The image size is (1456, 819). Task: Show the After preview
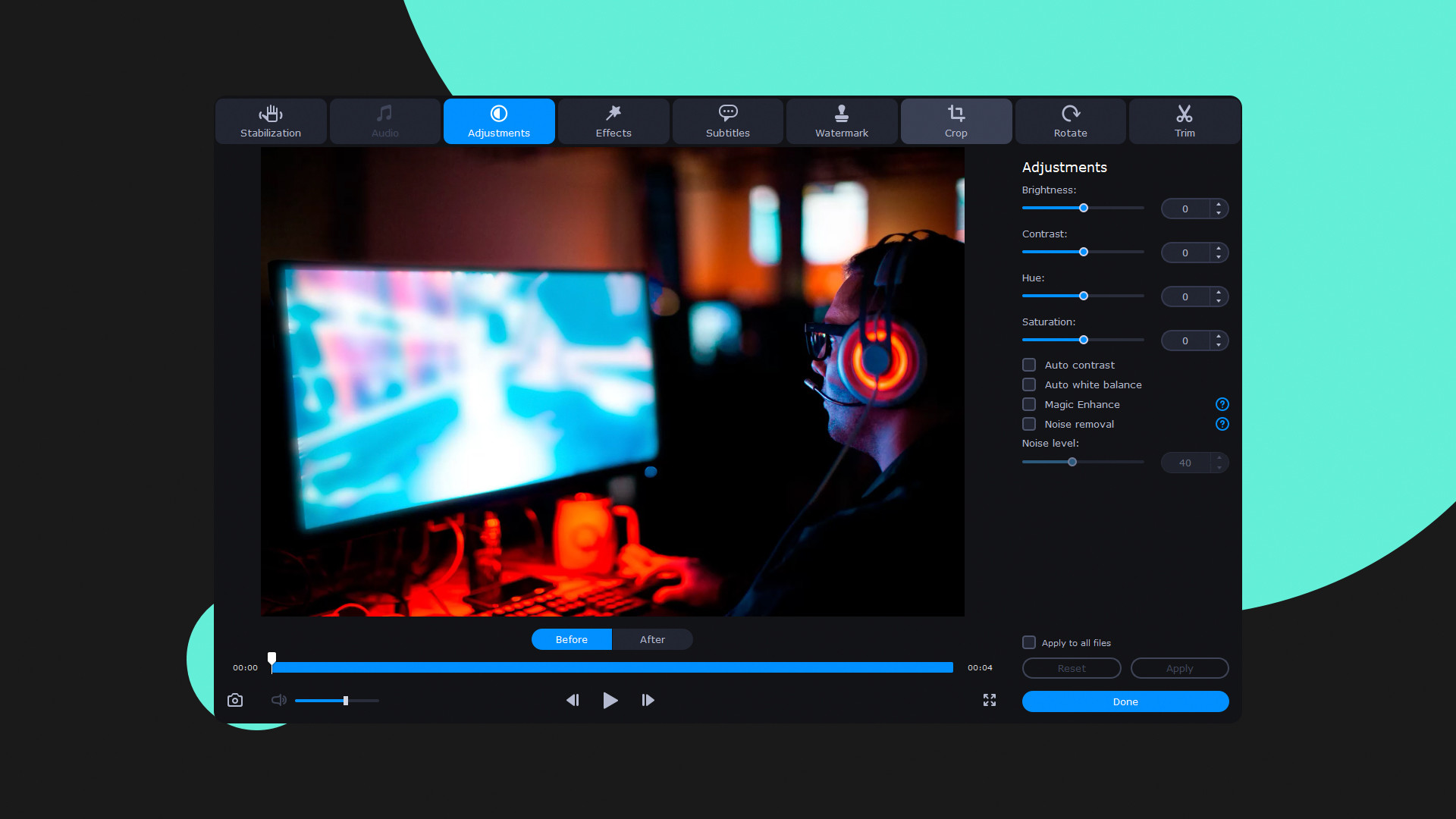coord(652,639)
